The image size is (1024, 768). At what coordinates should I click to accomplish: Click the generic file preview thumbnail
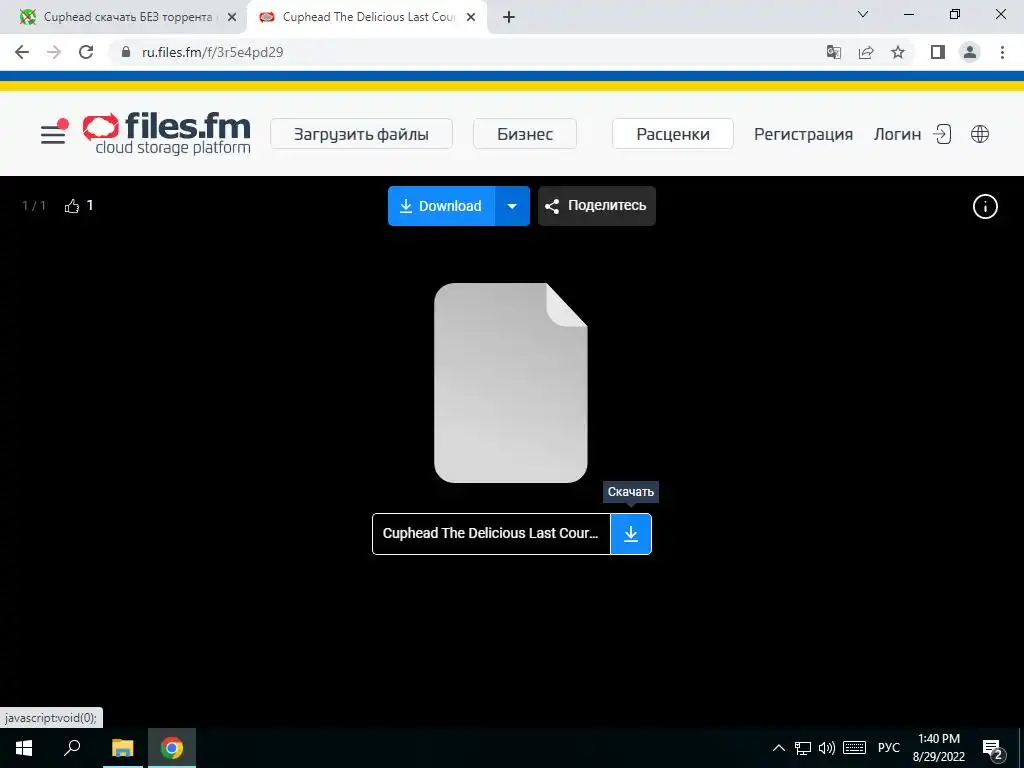click(x=511, y=383)
